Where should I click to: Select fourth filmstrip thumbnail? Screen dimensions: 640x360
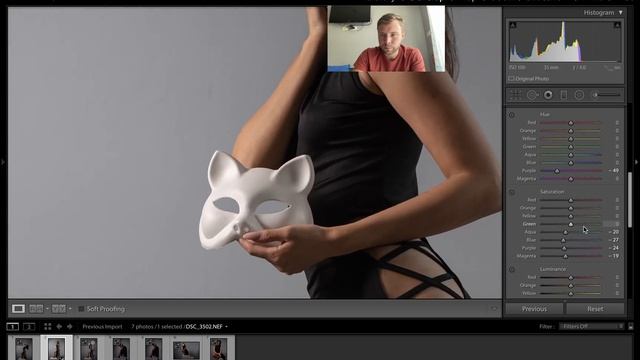point(121,349)
